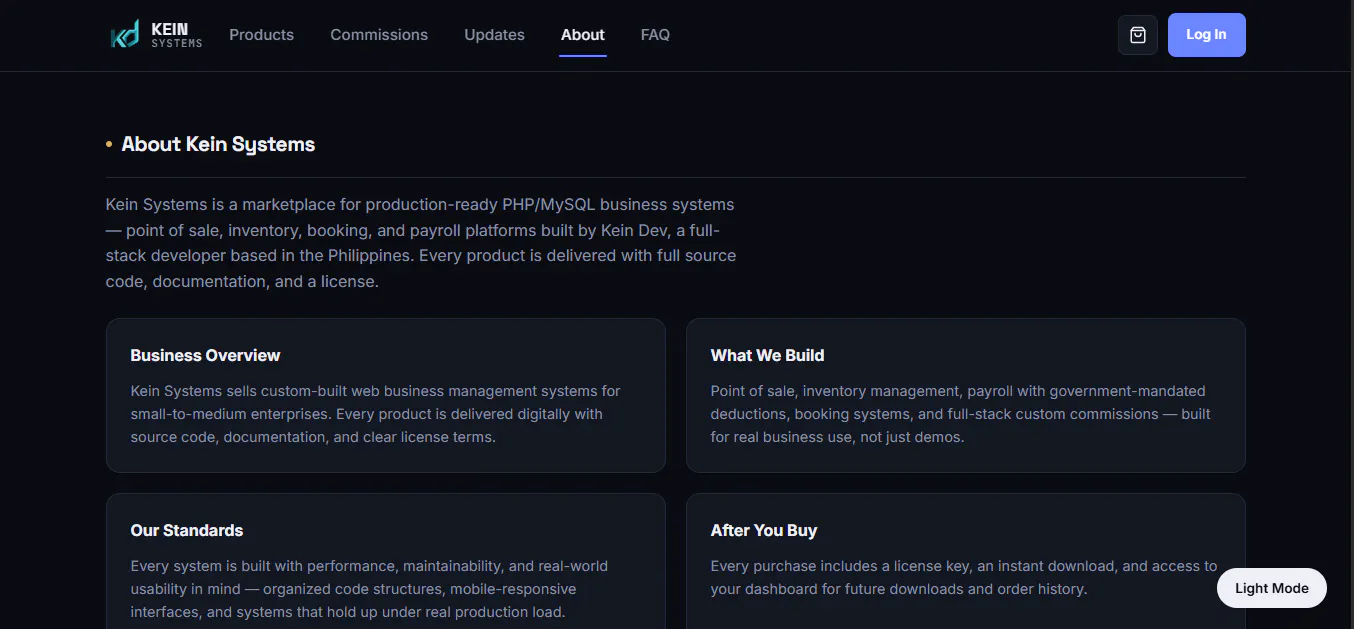Open the shopping cart icon
The width and height of the screenshot is (1354, 629).
tap(1137, 35)
